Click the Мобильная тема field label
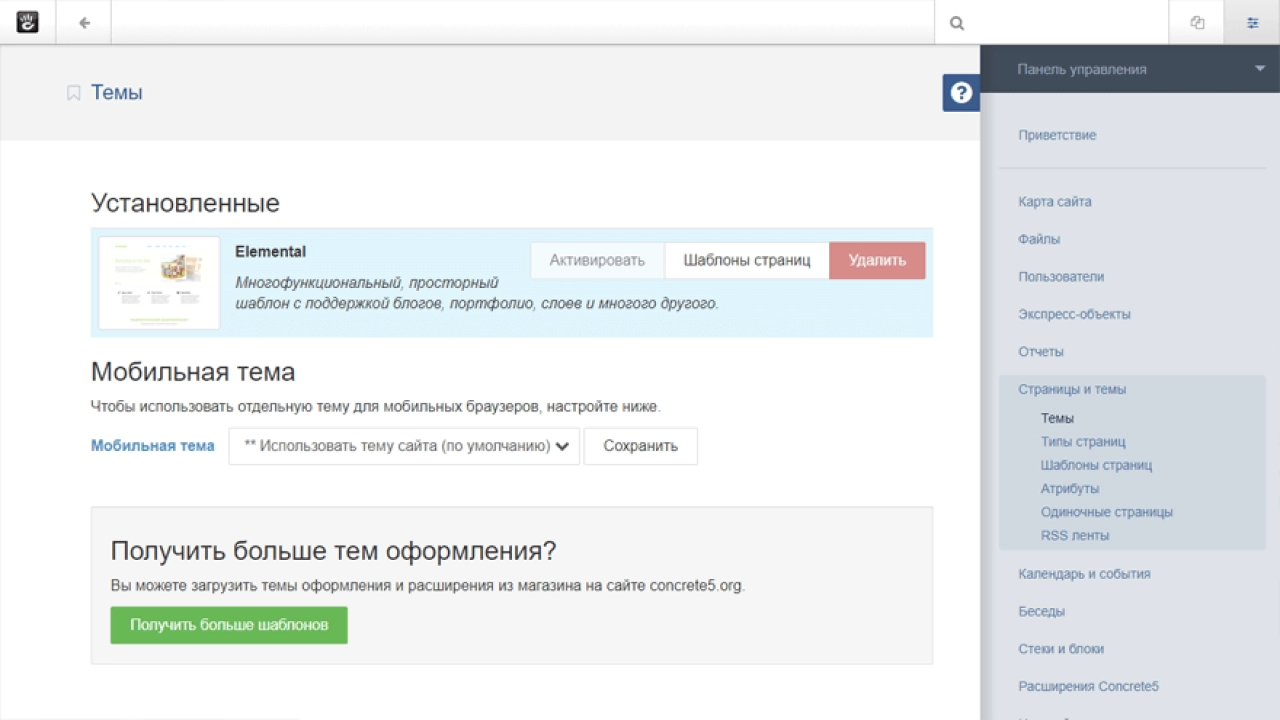The height and width of the screenshot is (720, 1280). pos(153,446)
